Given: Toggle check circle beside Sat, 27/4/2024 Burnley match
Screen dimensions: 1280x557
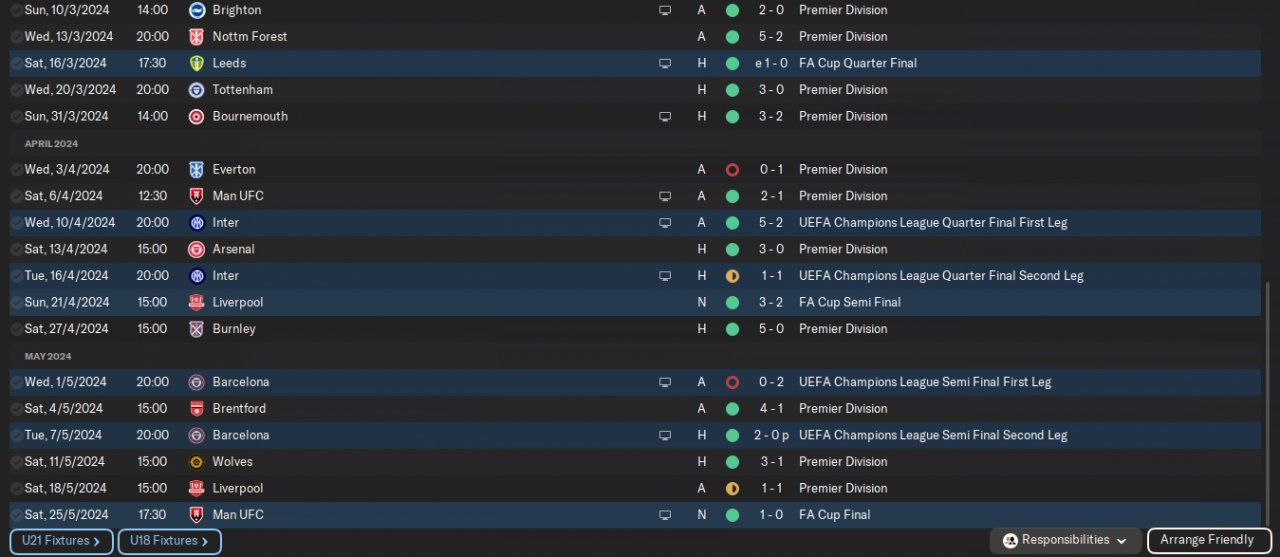Looking at the screenshot, I should tap(16, 329).
